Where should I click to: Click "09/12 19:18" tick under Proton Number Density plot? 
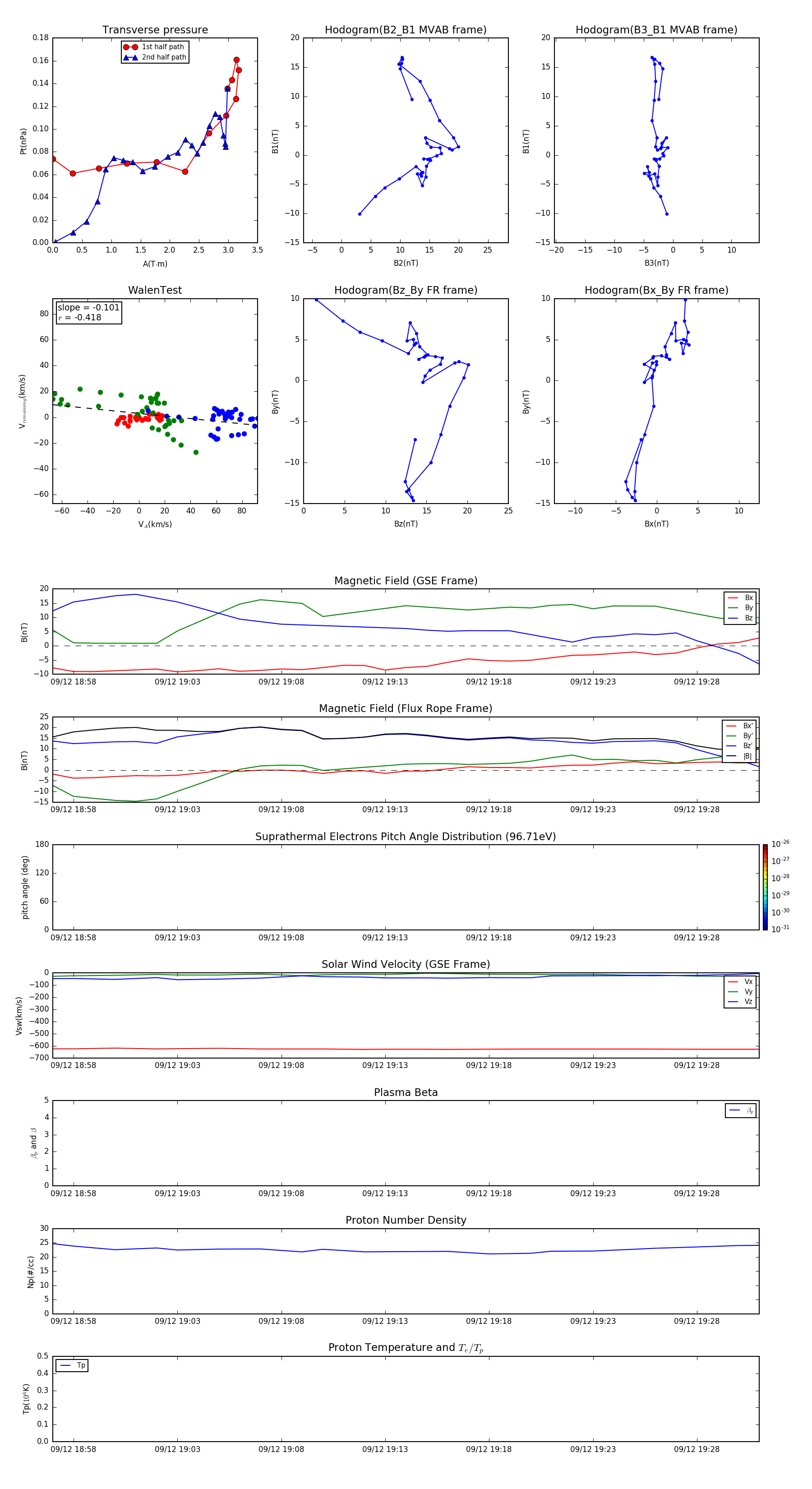click(x=489, y=1321)
